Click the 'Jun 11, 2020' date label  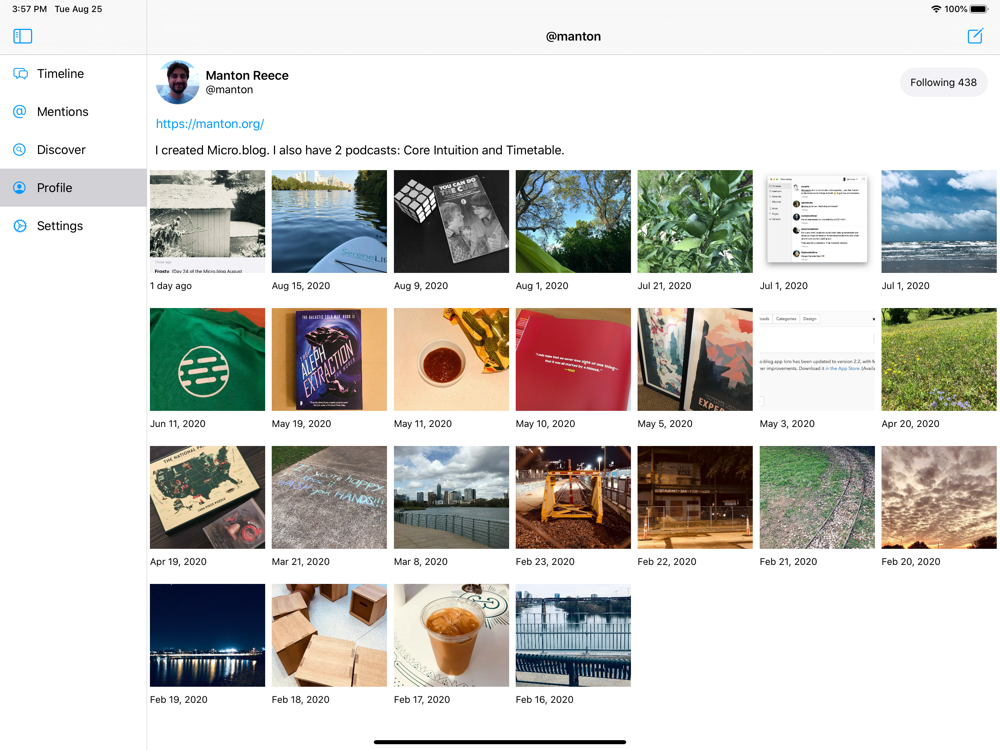(x=178, y=424)
